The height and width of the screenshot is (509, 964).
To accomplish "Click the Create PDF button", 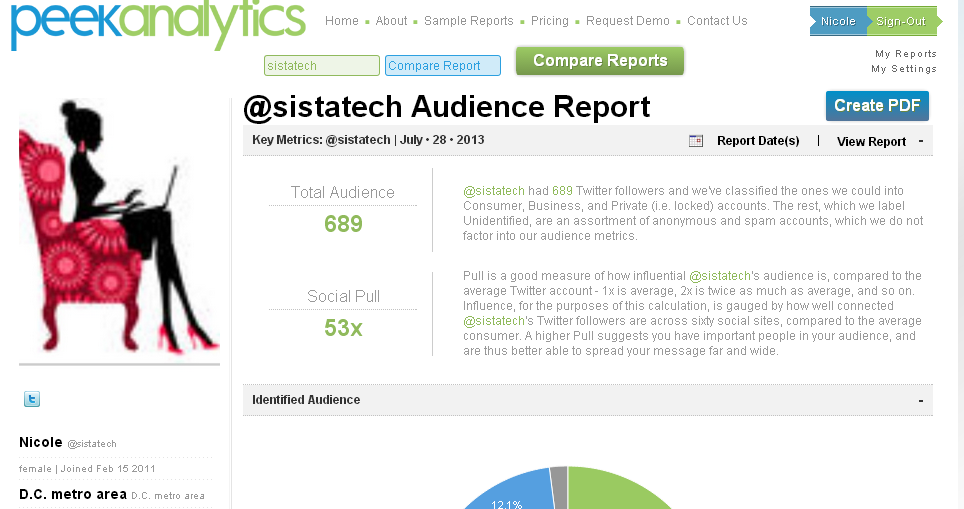I will pyautogui.click(x=877, y=106).
